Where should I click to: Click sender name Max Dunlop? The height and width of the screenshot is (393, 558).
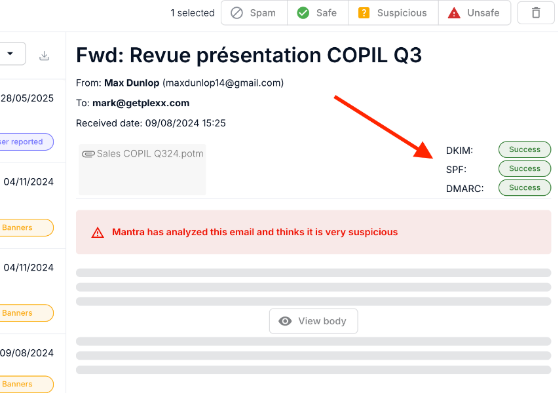click(132, 83)
